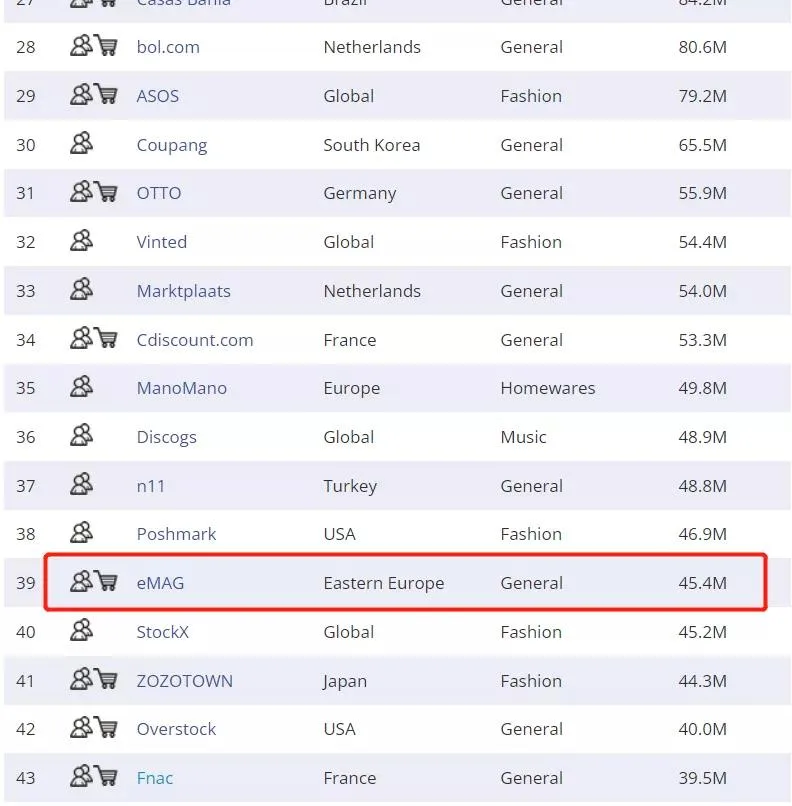The height and width of the screenshot is (806, 792).
Task: Click the people icon beside Fnac
Action: pyautogui.click(x=82, y=777)
